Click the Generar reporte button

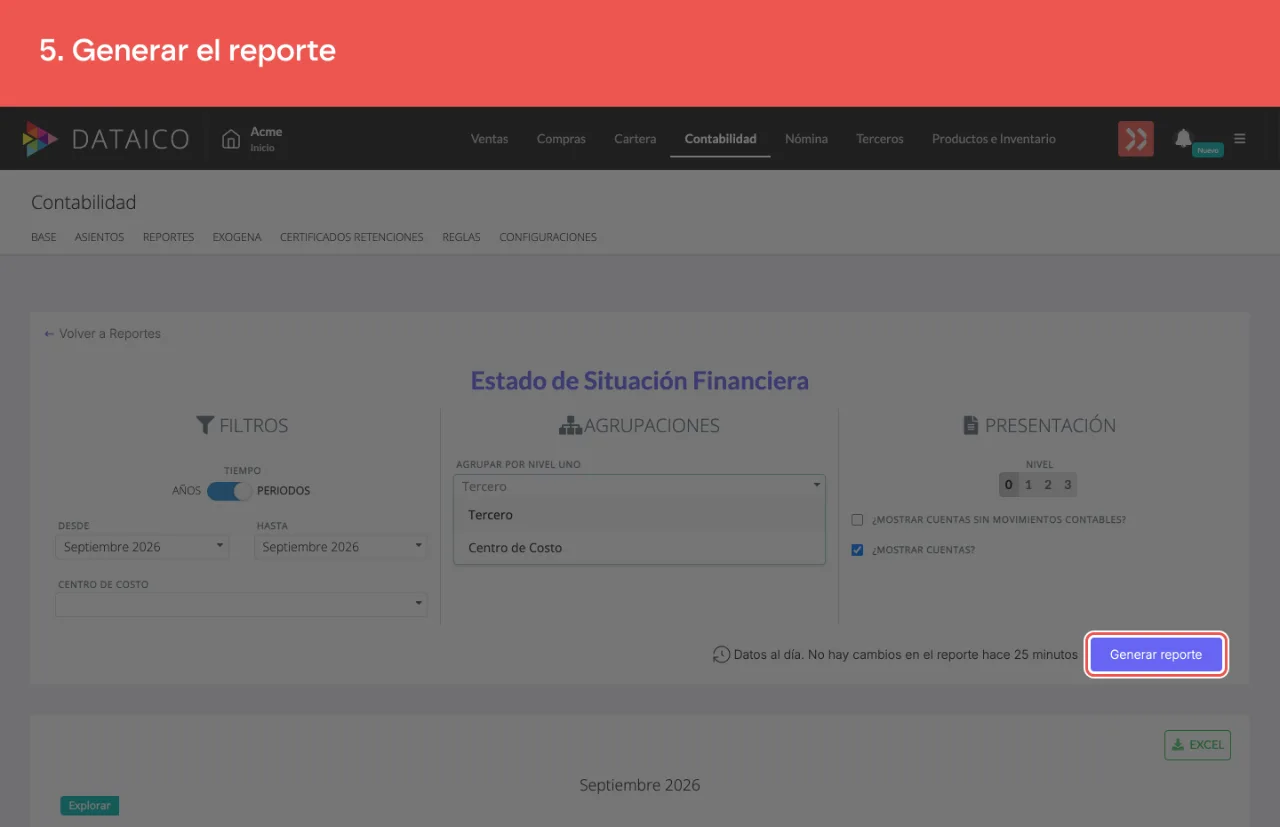(x=1156, y=655)
